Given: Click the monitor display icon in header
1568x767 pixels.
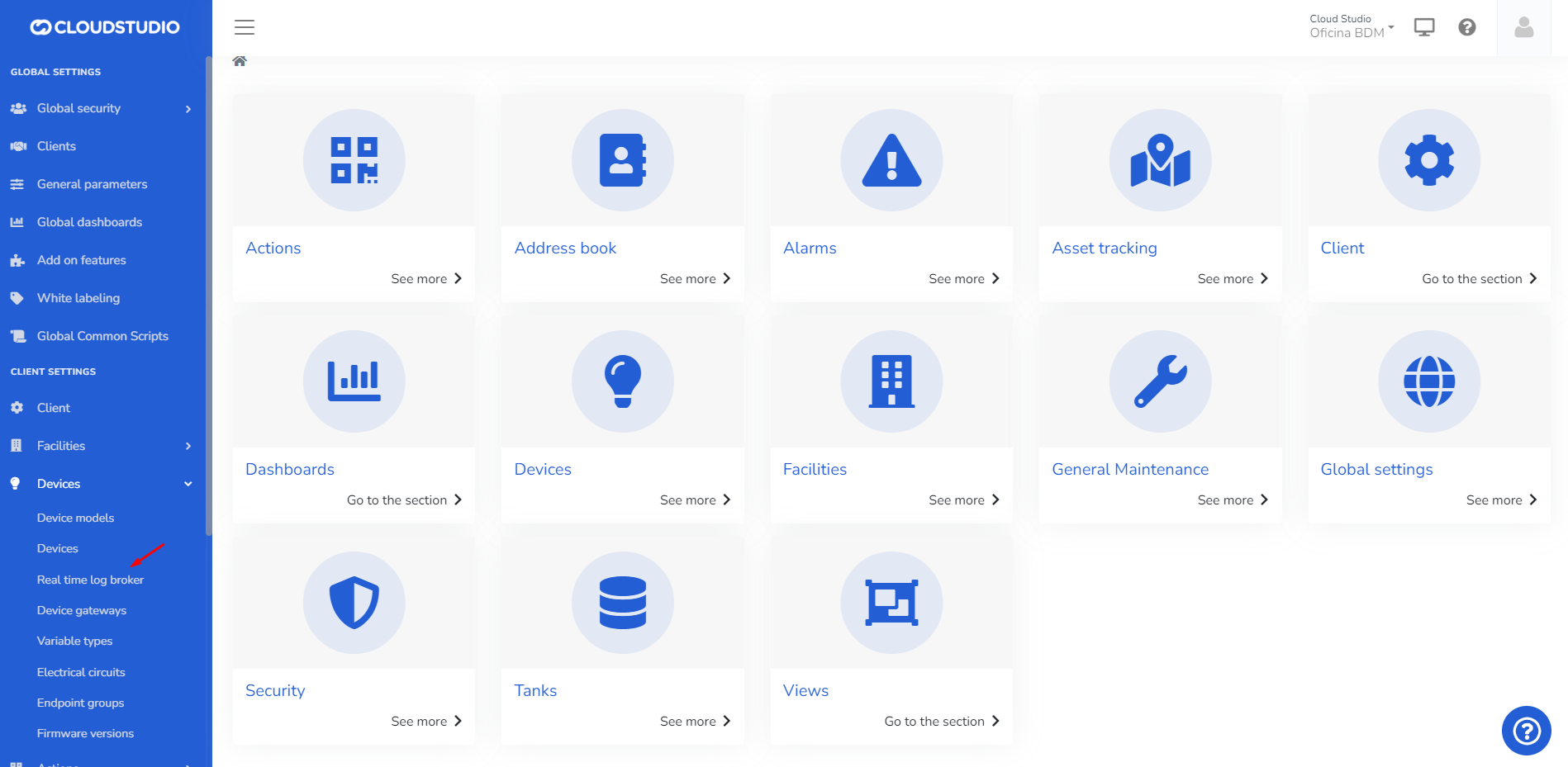Looking at the screenshot, I should pos(1424,27).
